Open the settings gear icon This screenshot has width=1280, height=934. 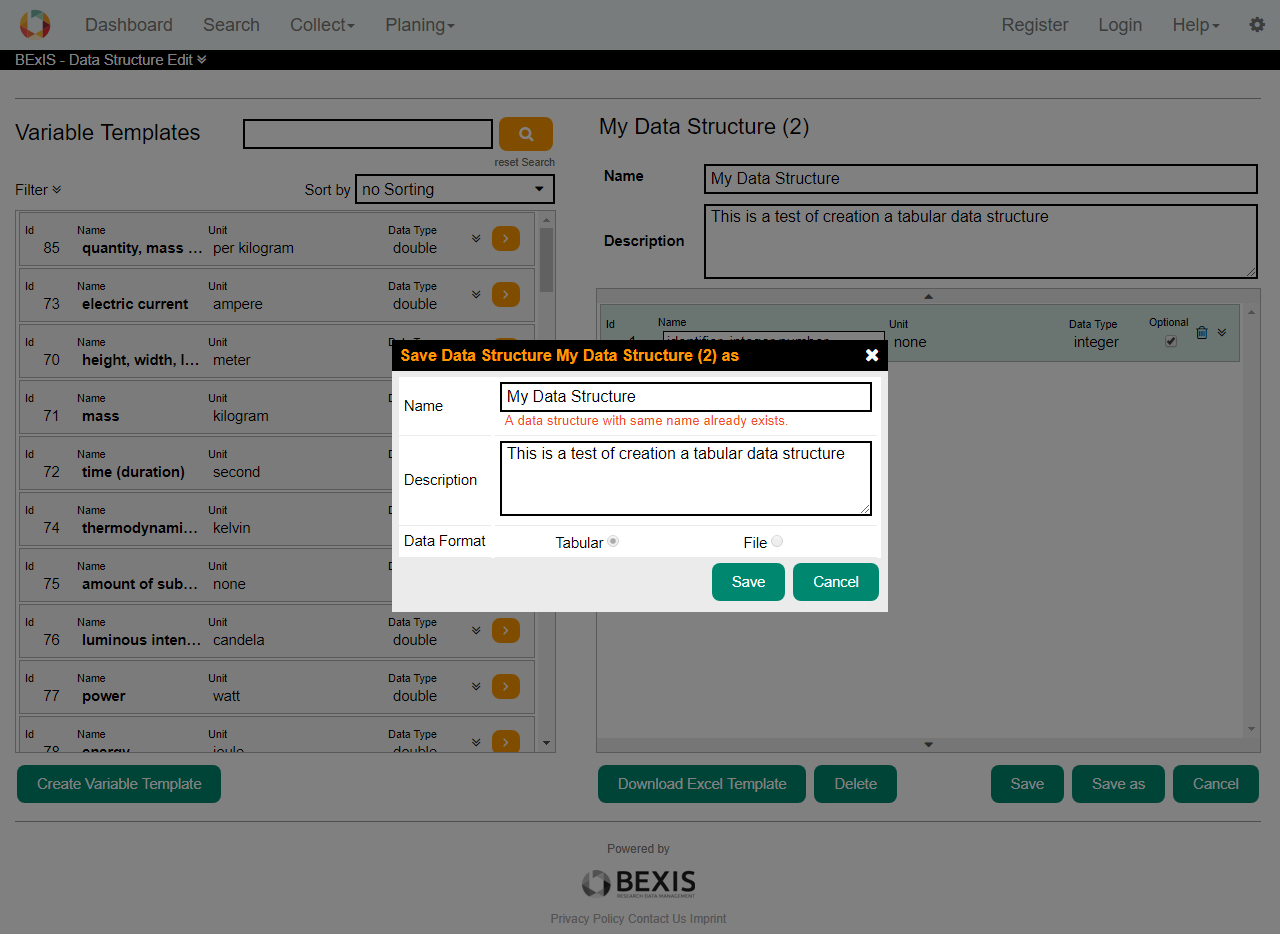pos(1257,25)
